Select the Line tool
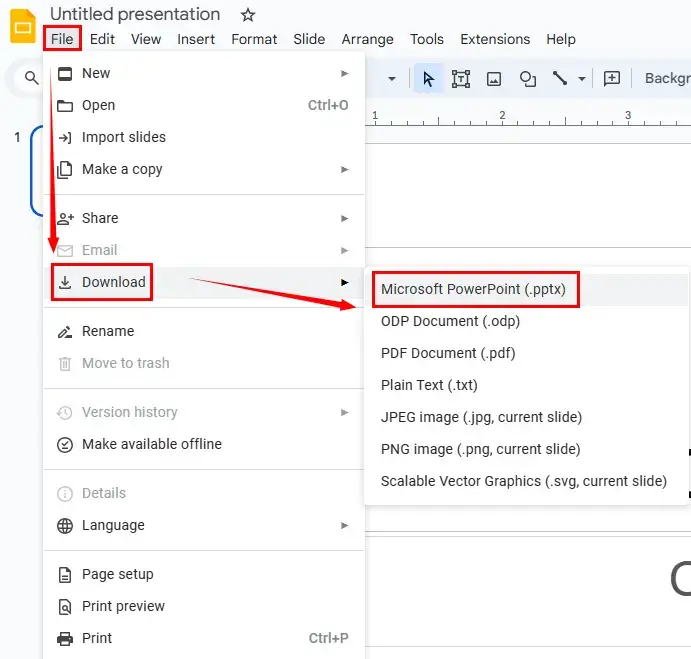Screen dimensions: 691x659 click(x=560, y=78)
